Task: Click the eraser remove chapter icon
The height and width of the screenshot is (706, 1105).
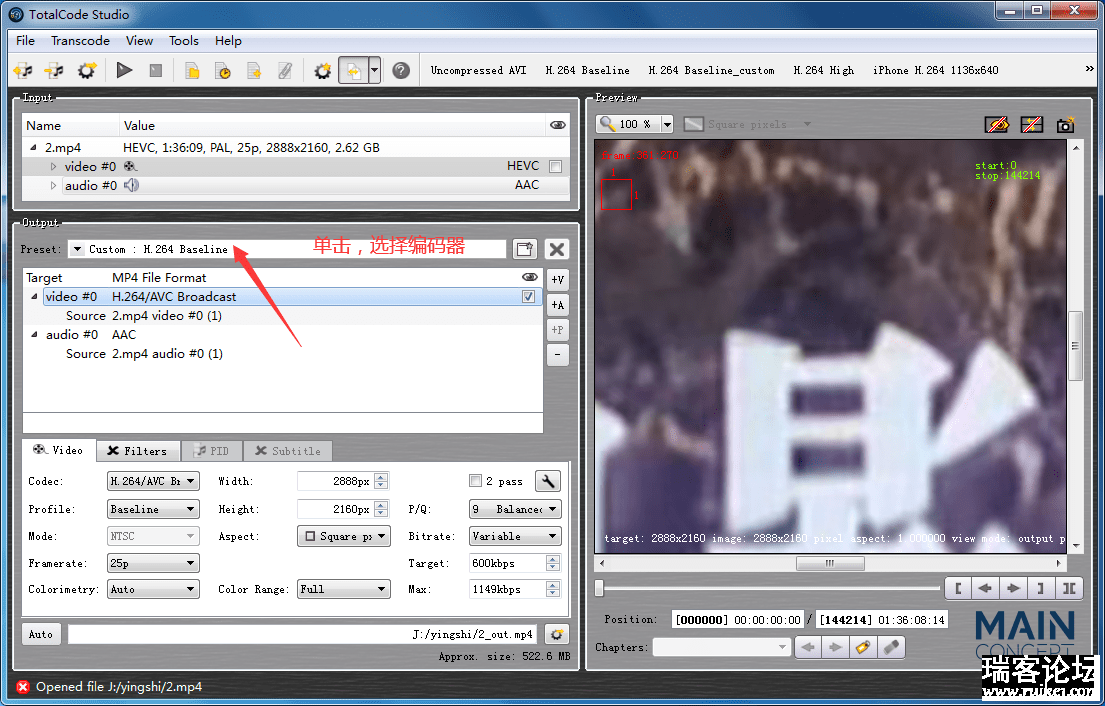Action: [x=891, y=647]
